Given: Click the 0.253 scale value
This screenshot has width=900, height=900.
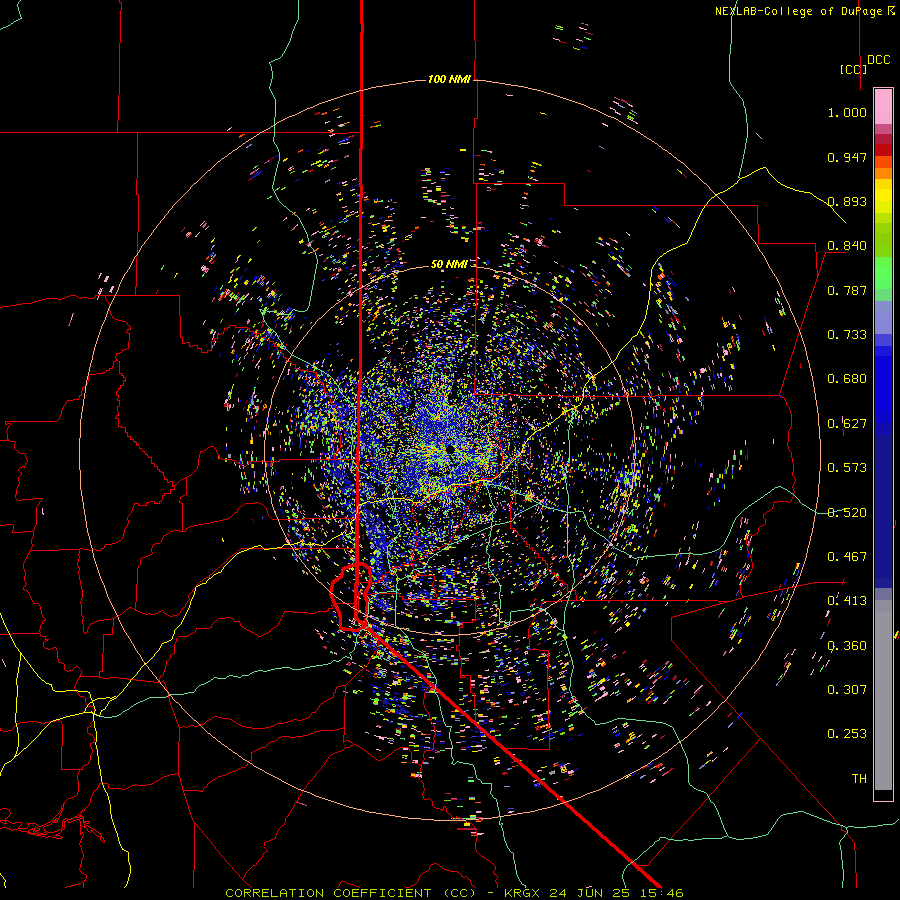Looking at the screenshot, I should [847, 734].
